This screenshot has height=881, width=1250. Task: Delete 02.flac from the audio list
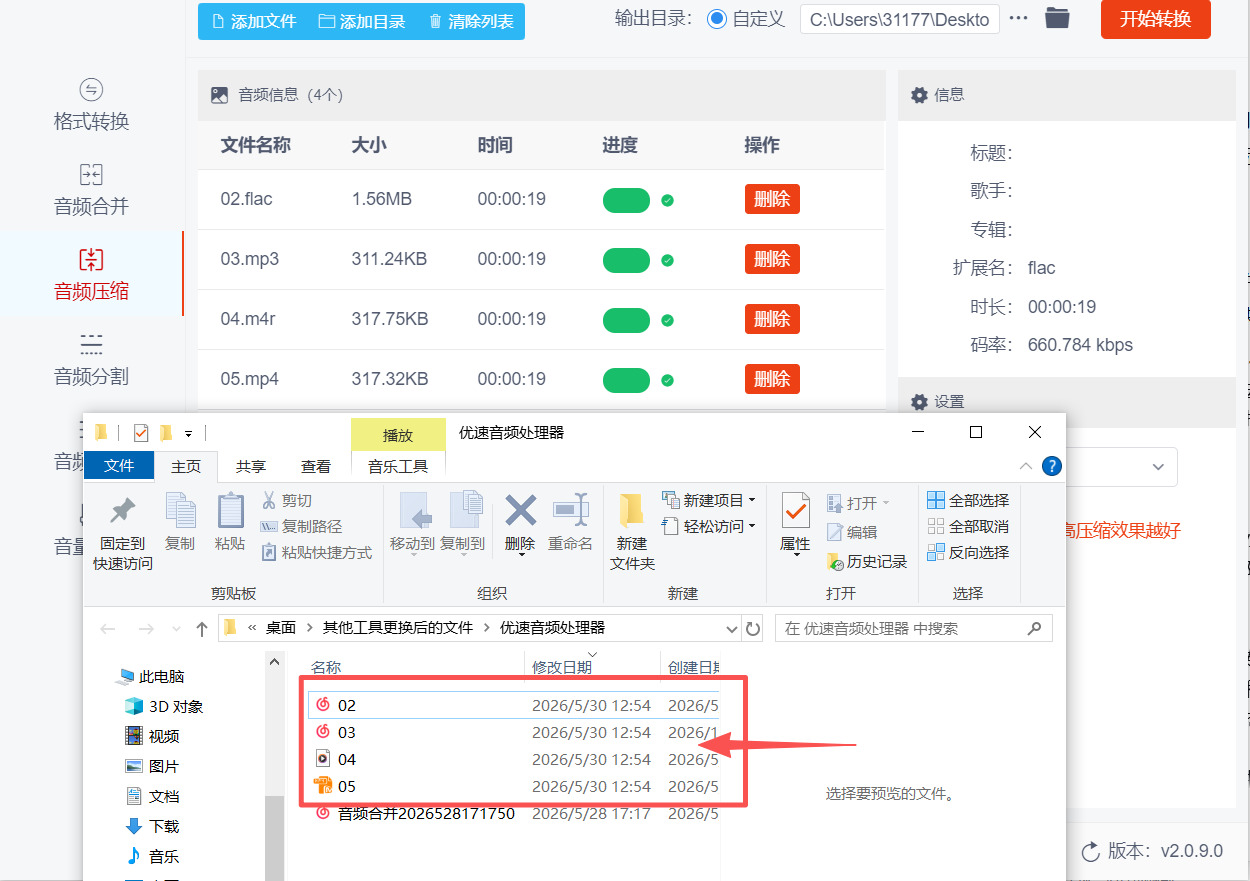[772, 199]
